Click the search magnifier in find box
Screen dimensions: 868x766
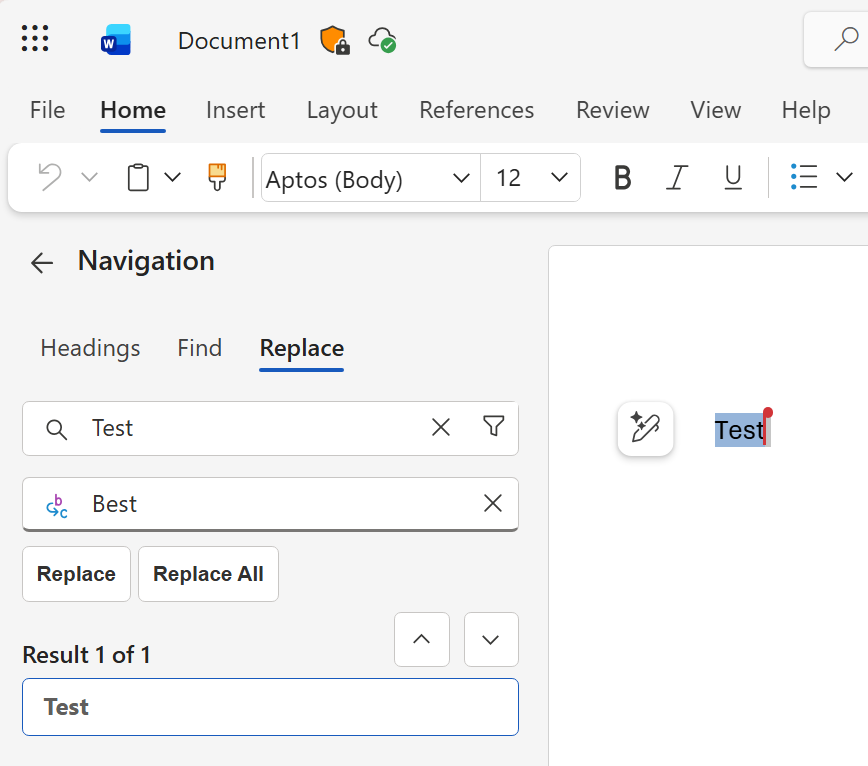point(56,429)
